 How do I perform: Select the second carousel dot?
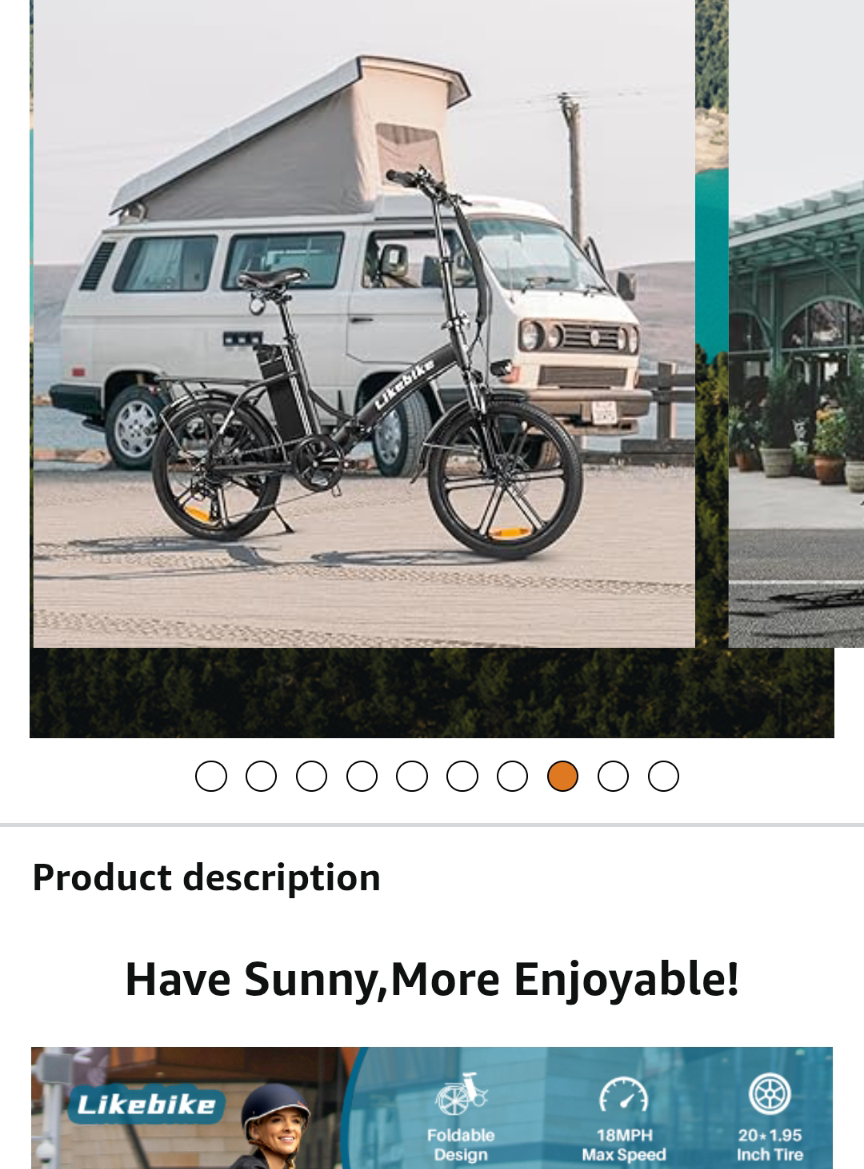point(261,776)
